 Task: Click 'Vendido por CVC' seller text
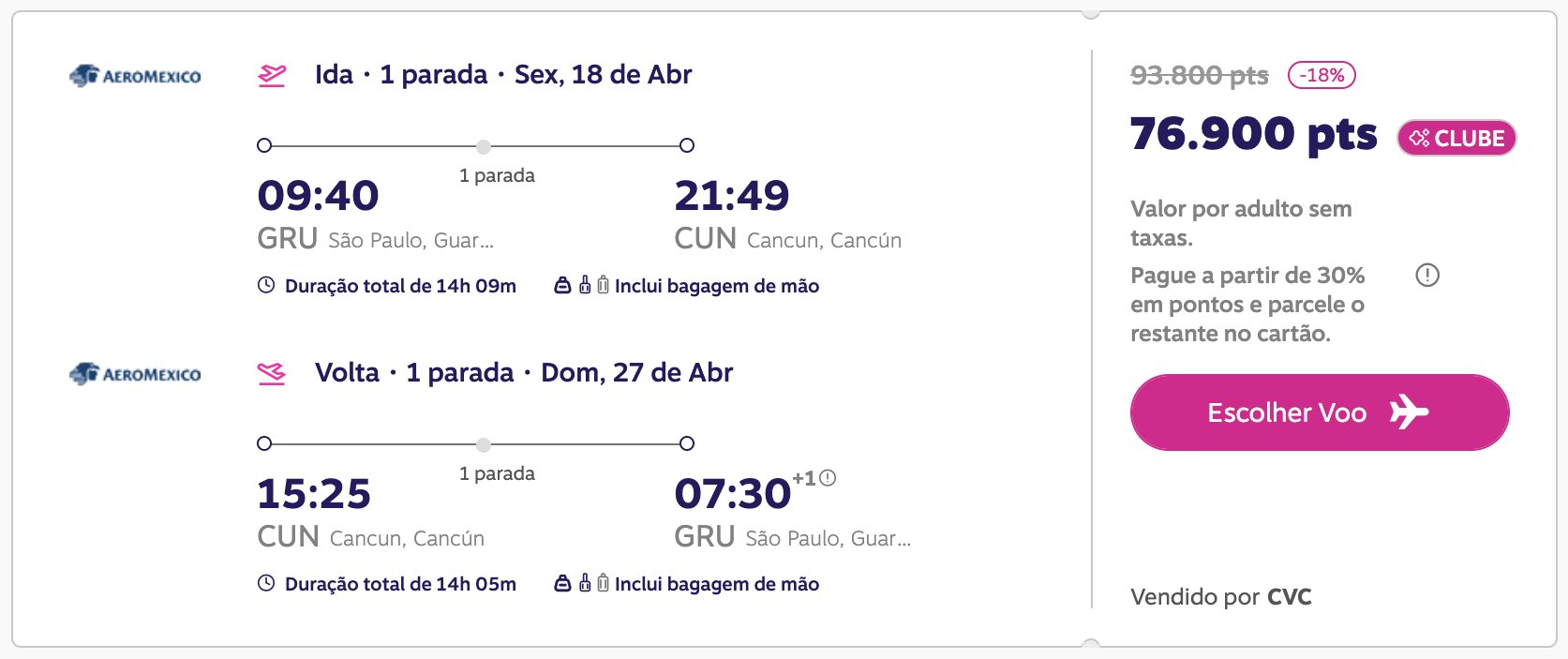1221,597
